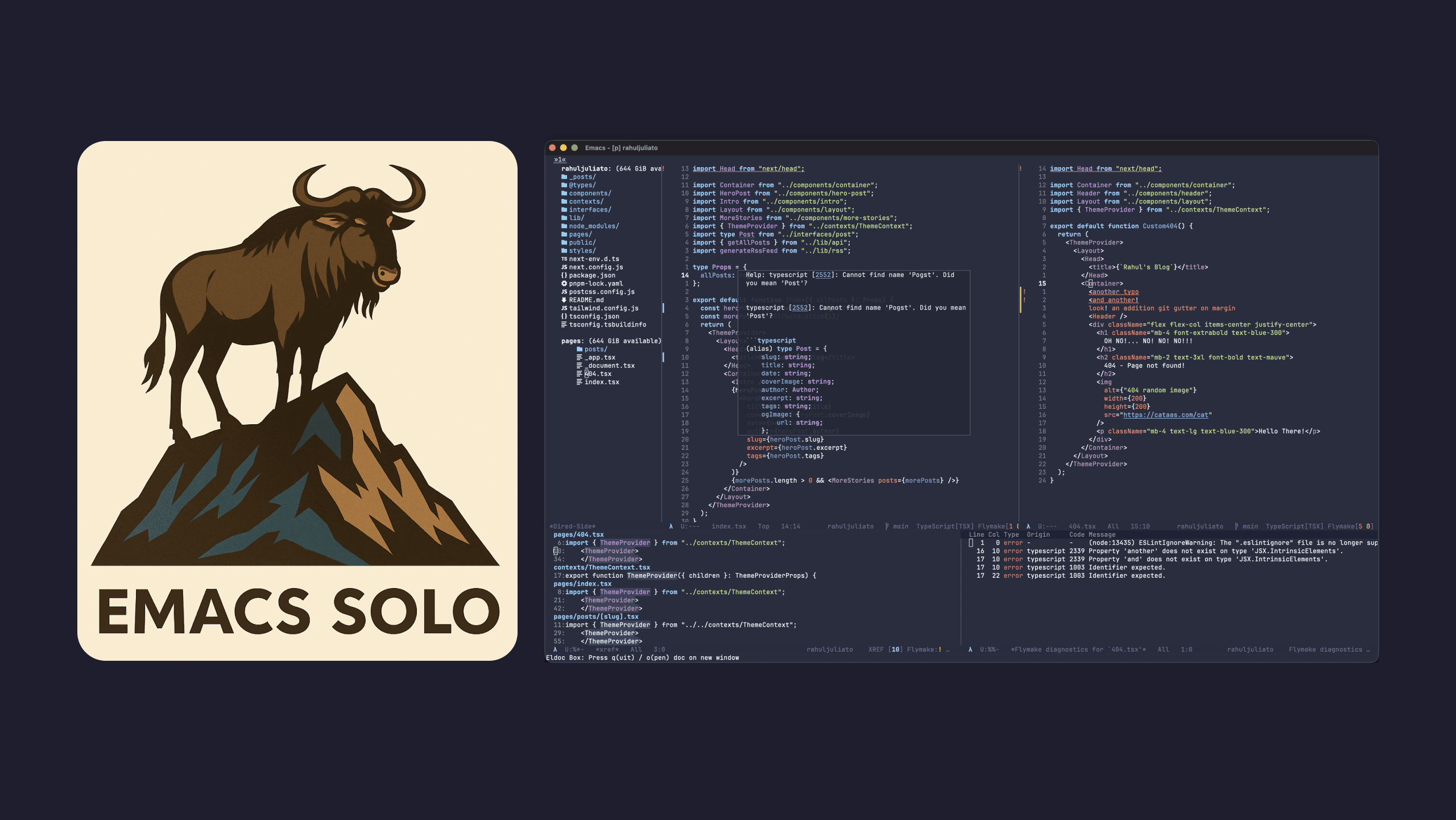Click the folder icon beside node_modules/
Image resolution: width=1456 pixels, height=820 pixels.
point(564,225)
